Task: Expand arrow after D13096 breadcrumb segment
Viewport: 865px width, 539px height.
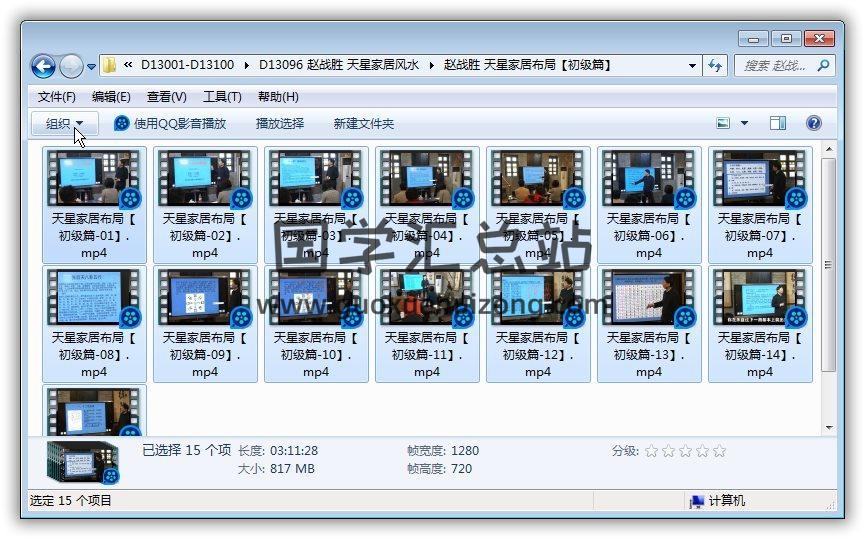Action: click(x=431, y=65)
